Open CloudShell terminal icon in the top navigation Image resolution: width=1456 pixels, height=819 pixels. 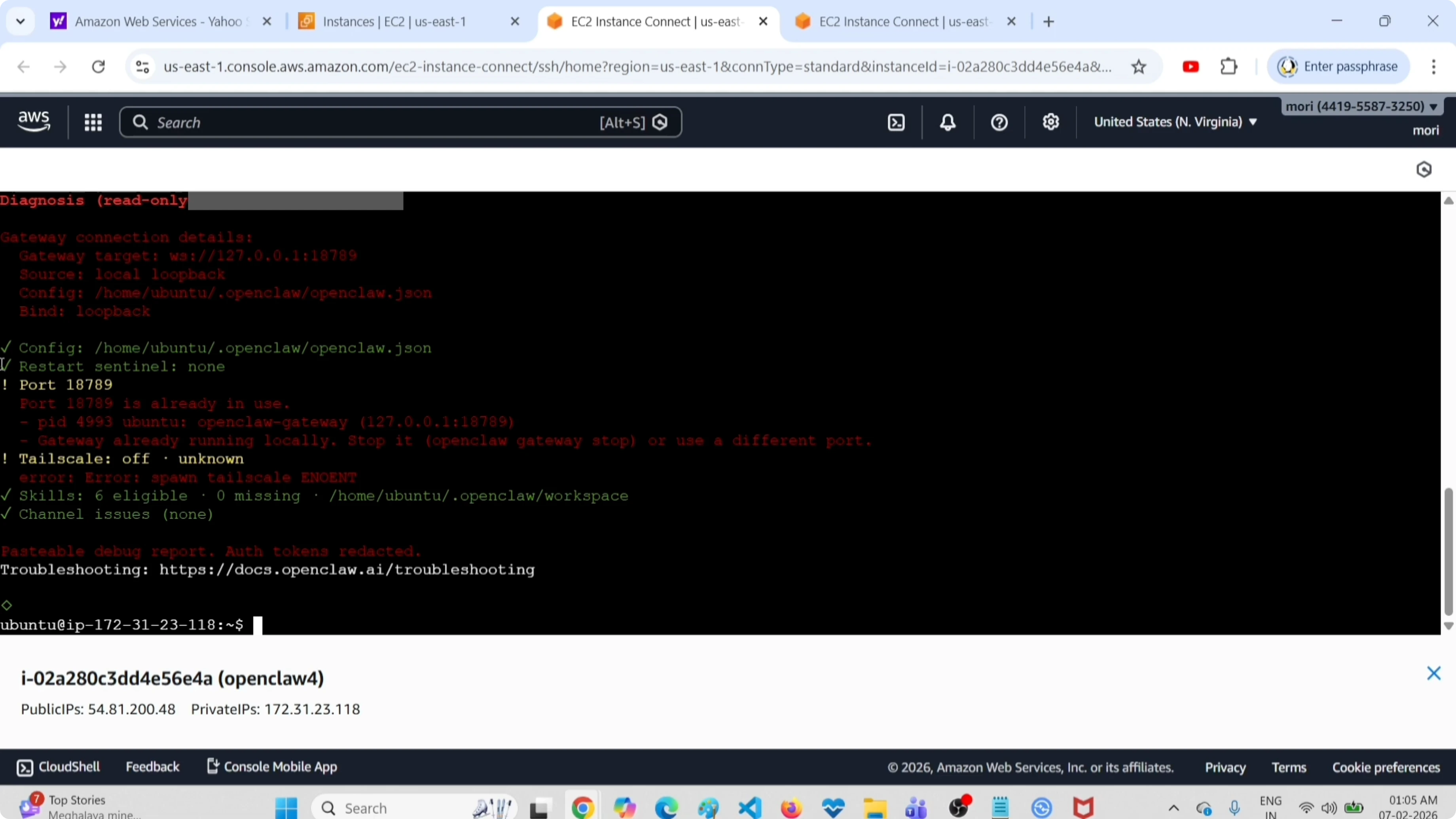pos(897,121)
